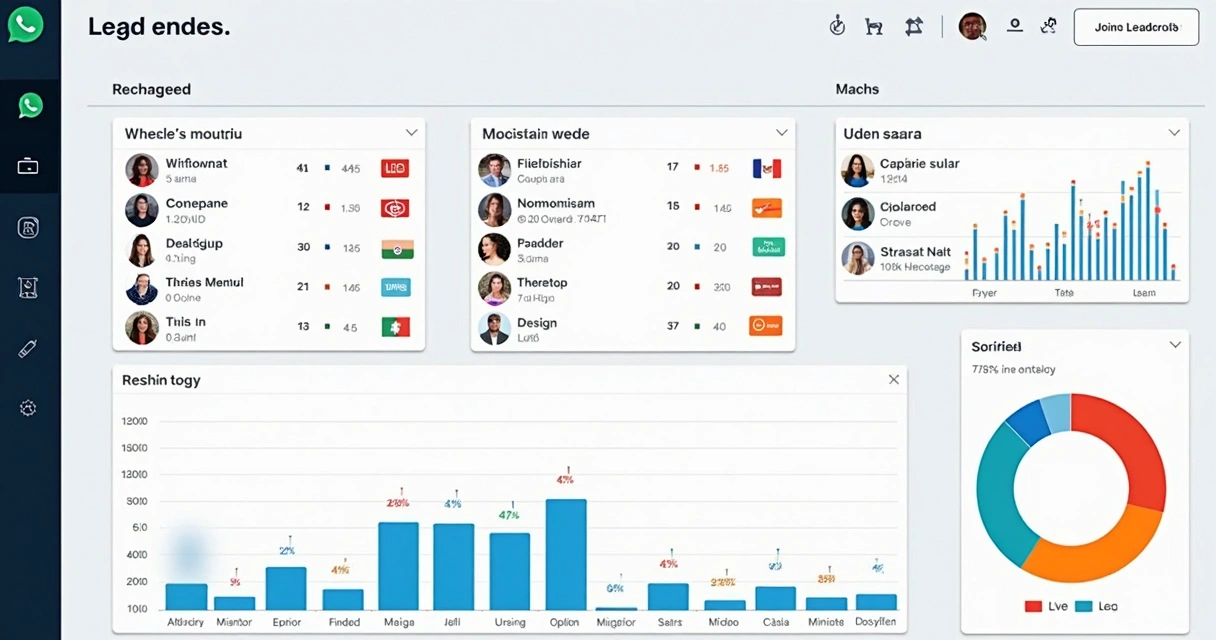The width and height of the screenshot is (1216, 640).
Task: Expand the Soriried chart options
Action: click(x=1174, y=344)
